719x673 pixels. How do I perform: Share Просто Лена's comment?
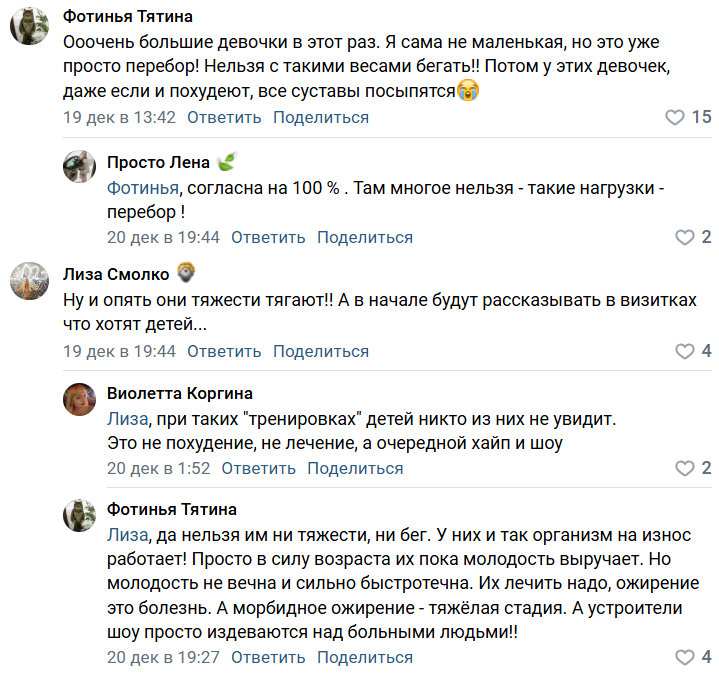point(365,238)
